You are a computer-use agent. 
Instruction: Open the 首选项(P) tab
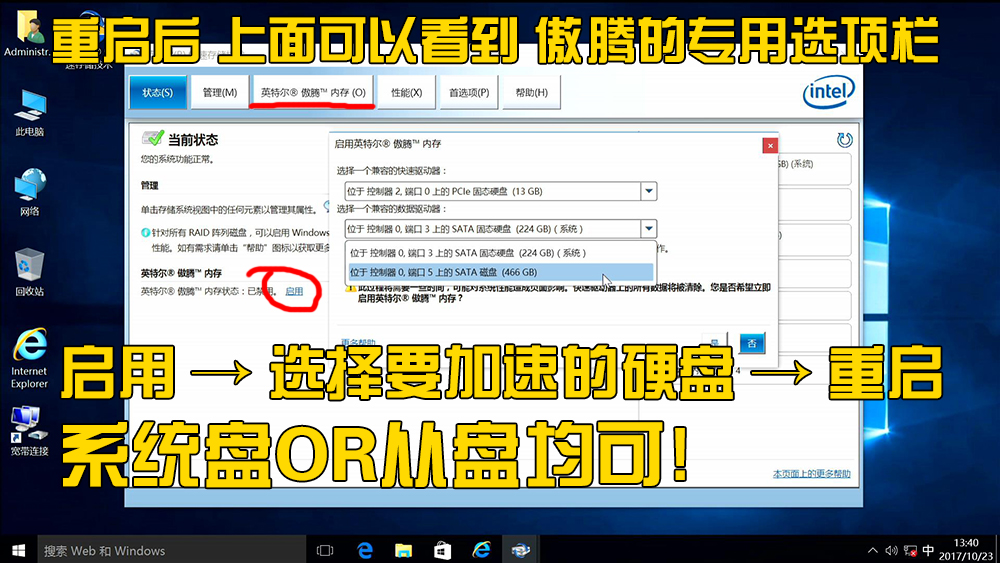click(x=469, y=92)
